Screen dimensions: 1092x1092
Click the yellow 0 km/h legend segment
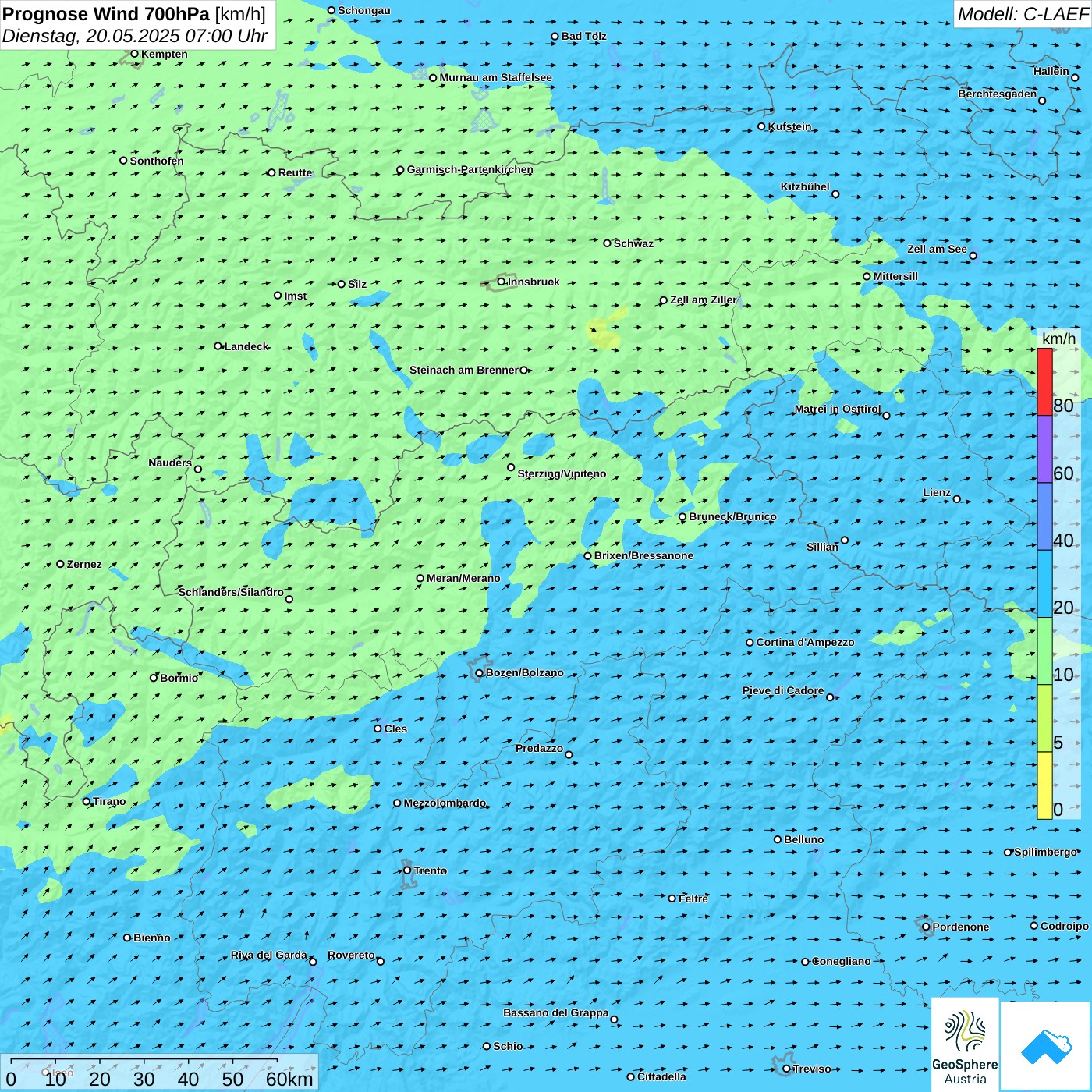point(1044,785)
